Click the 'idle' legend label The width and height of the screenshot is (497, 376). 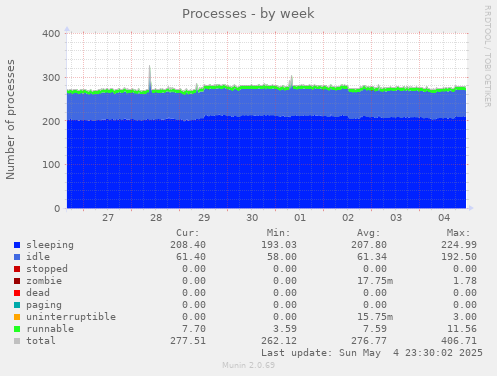pos(38,257)
